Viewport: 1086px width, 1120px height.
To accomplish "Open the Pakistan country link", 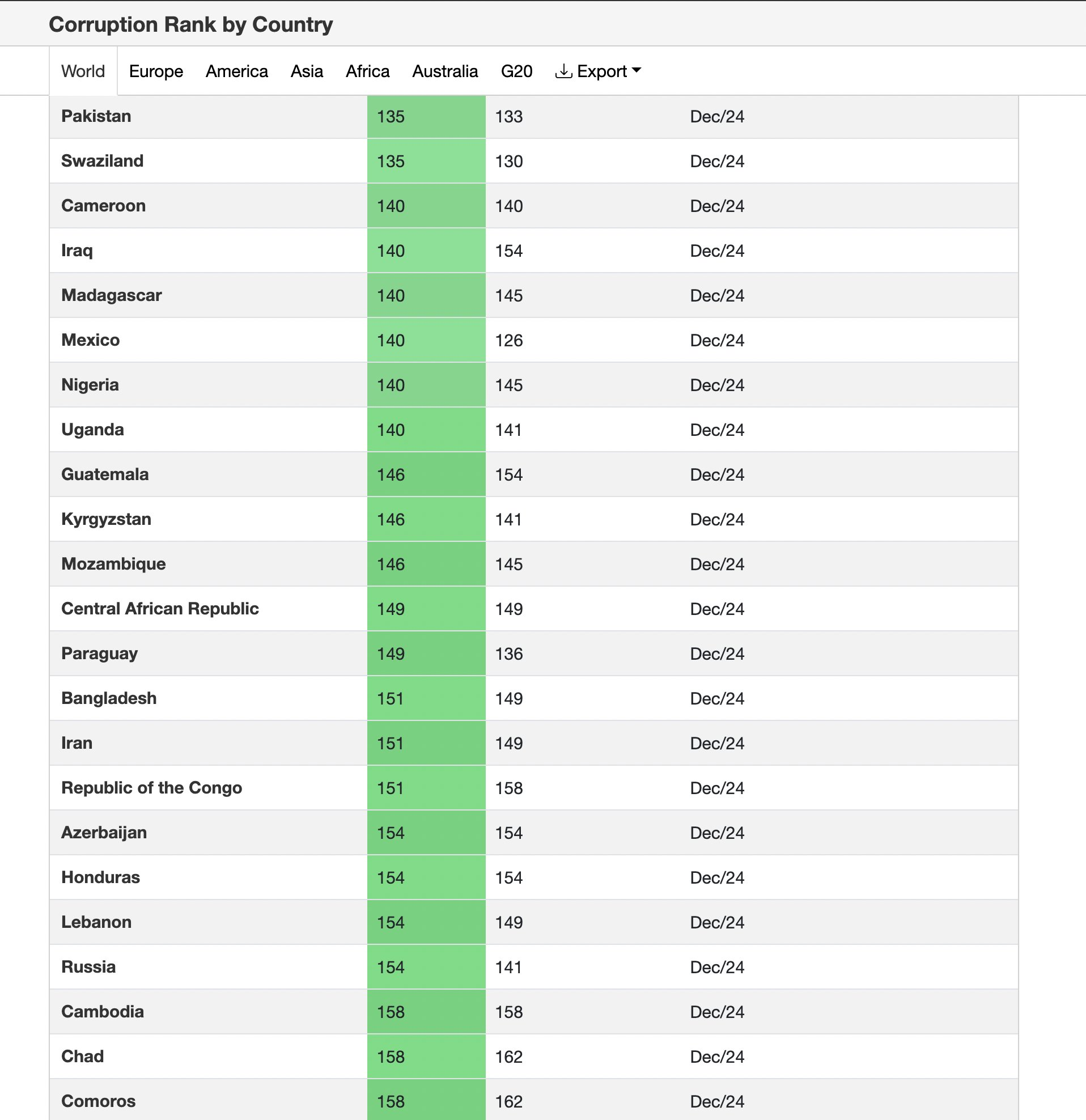I will (96, 116).
